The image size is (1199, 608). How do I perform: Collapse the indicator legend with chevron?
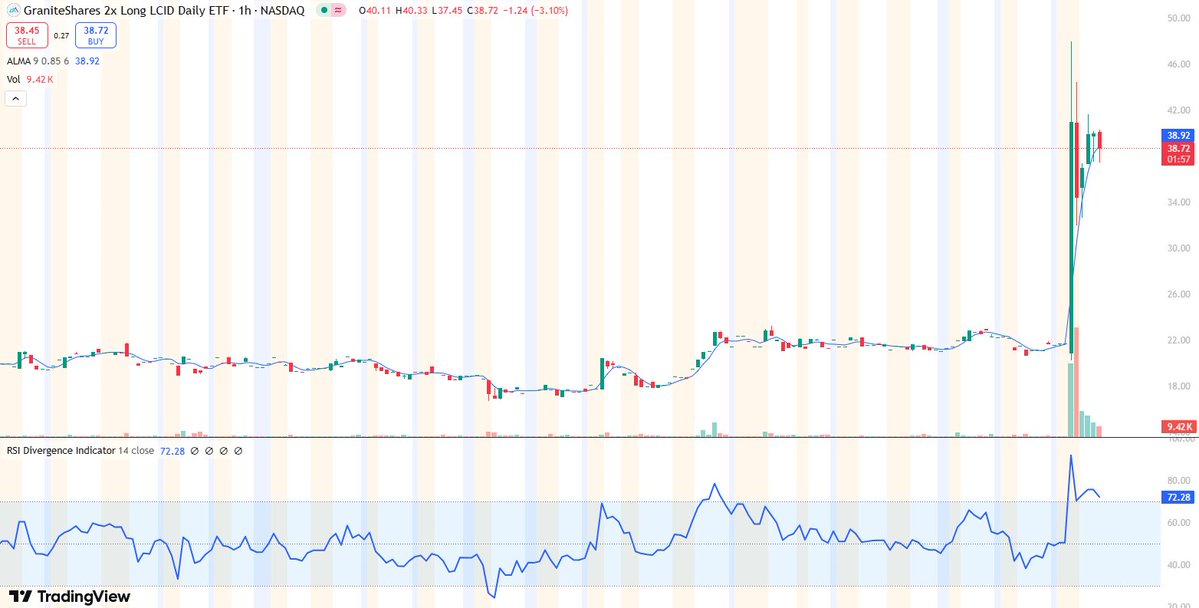click(15, 98)
